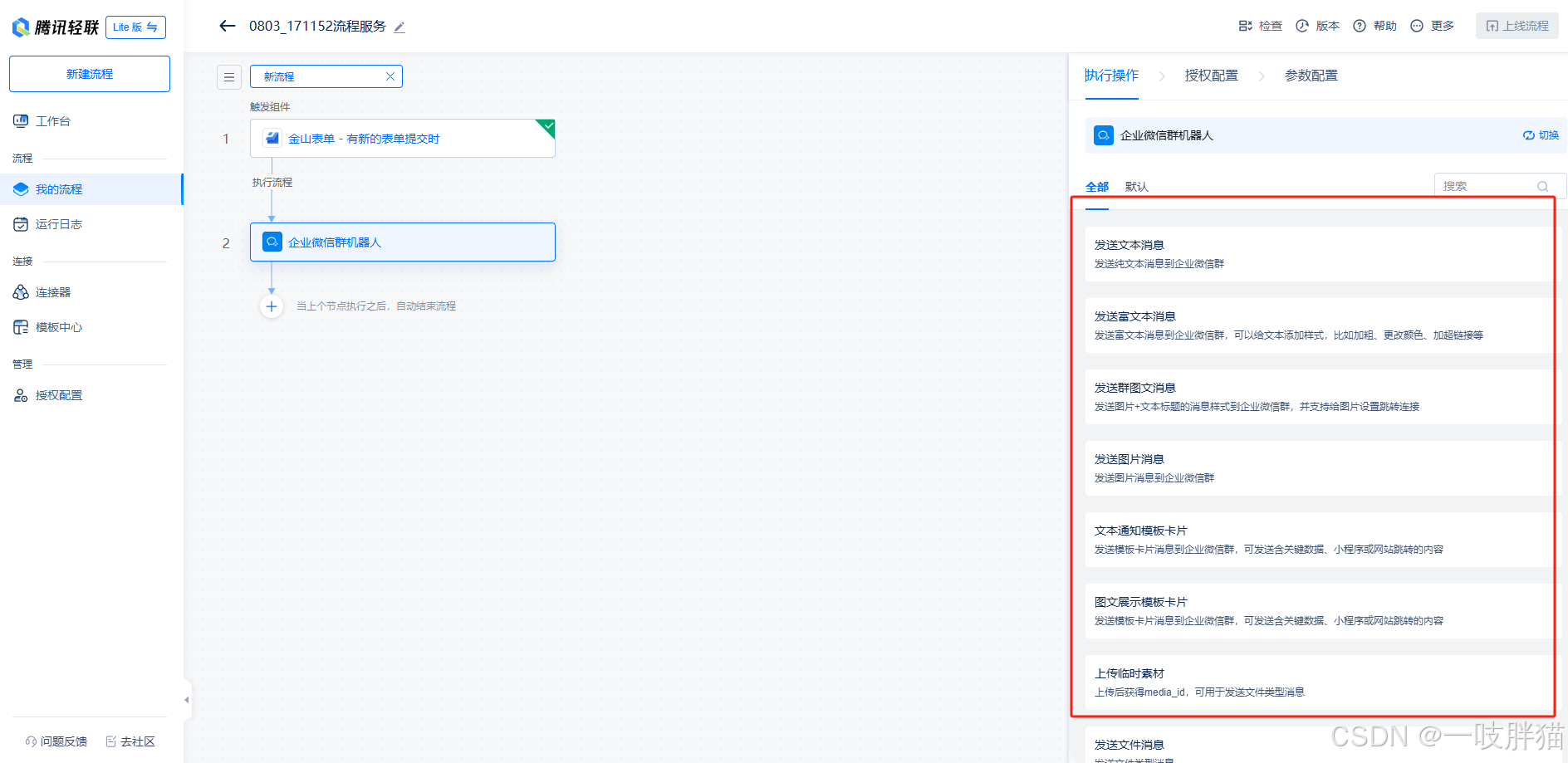
Task: Open 问题反馈 link
Action: [56, 741]
